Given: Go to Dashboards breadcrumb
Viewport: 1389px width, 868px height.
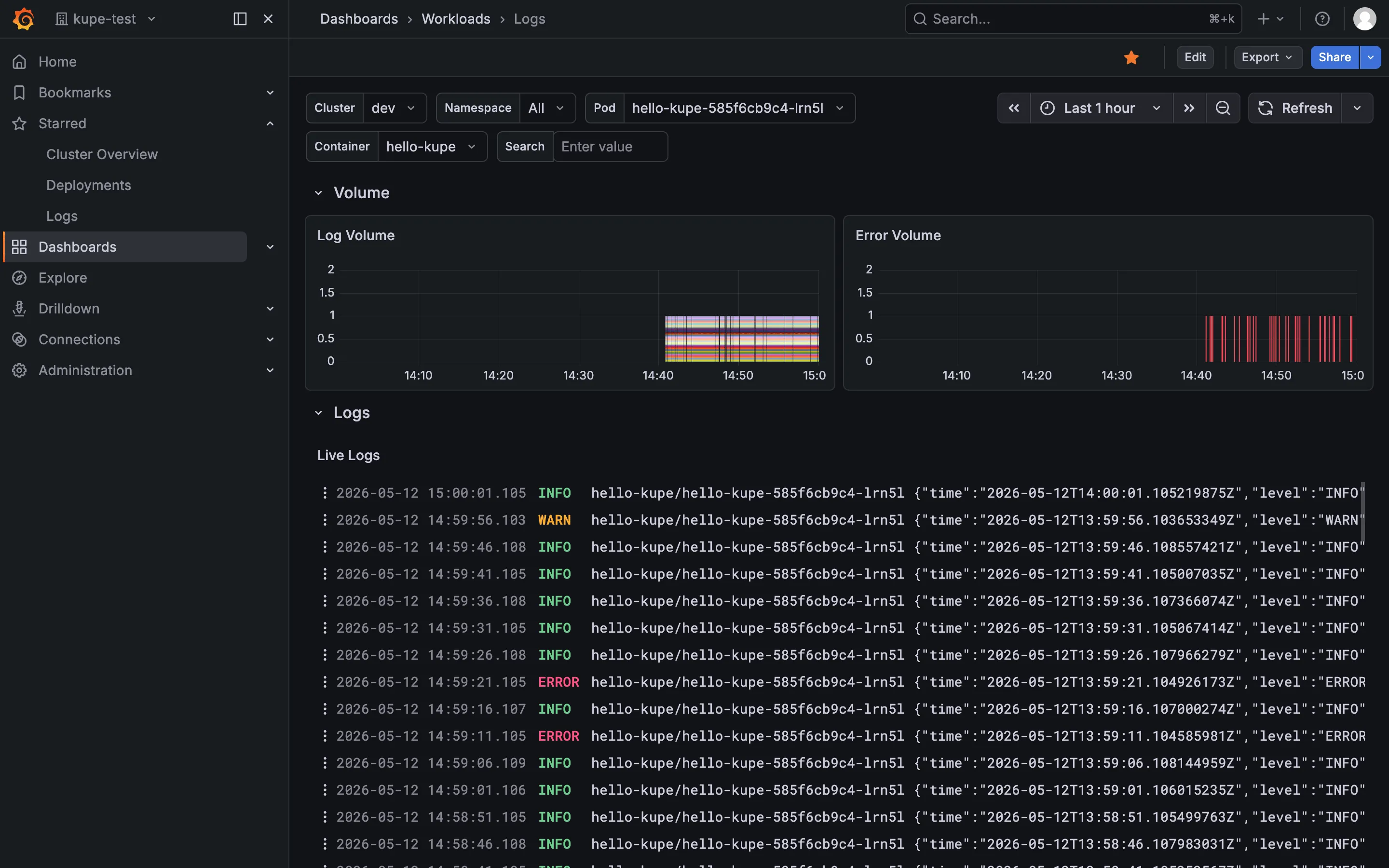Looking at the screenshot, I should point(359,19).
